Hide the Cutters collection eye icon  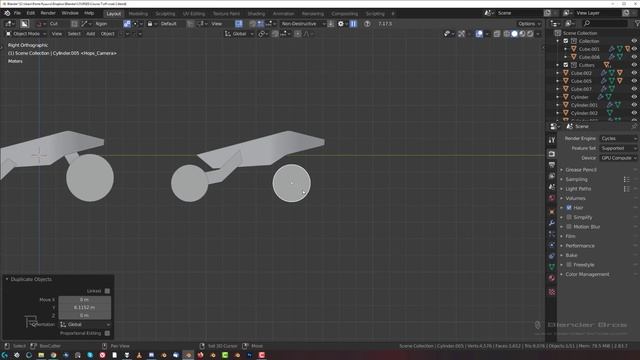click(634, 65)
